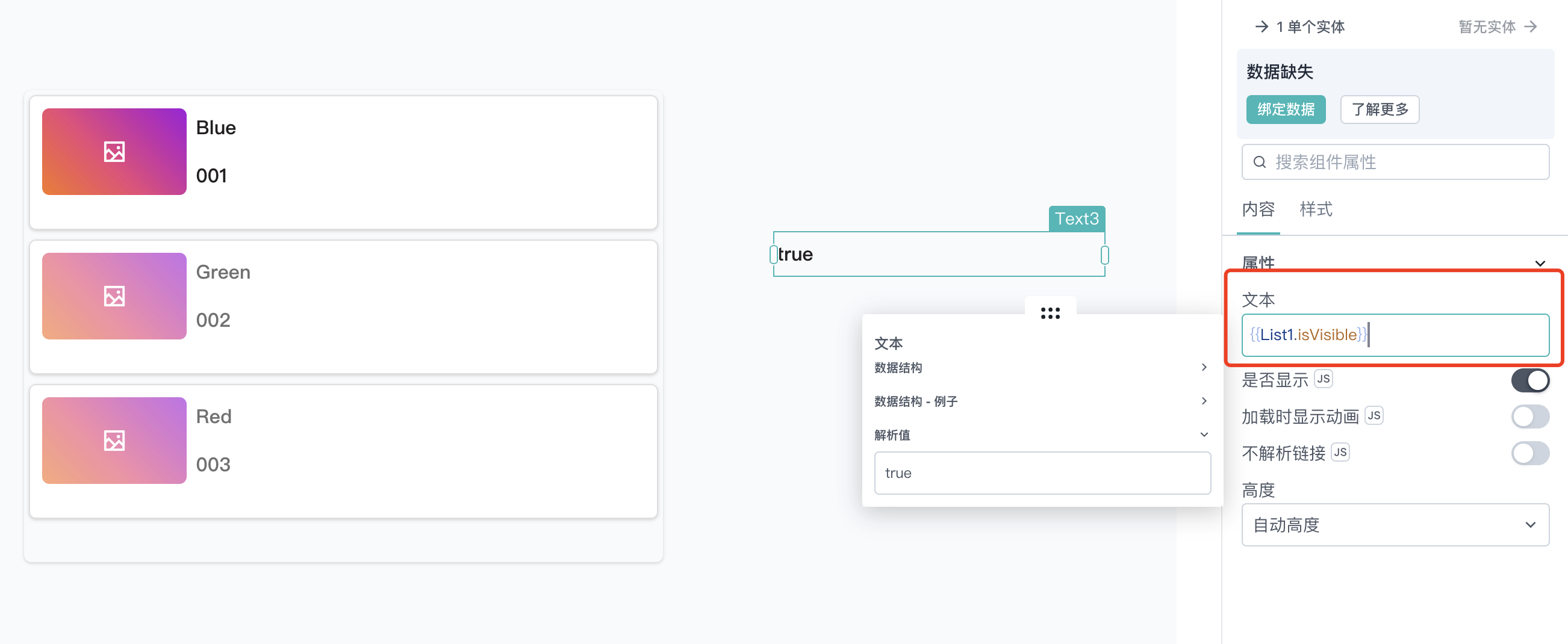1568x644 pixels.
Task: Open the 自动高度 height dropdown
Action: [1395, 525]
